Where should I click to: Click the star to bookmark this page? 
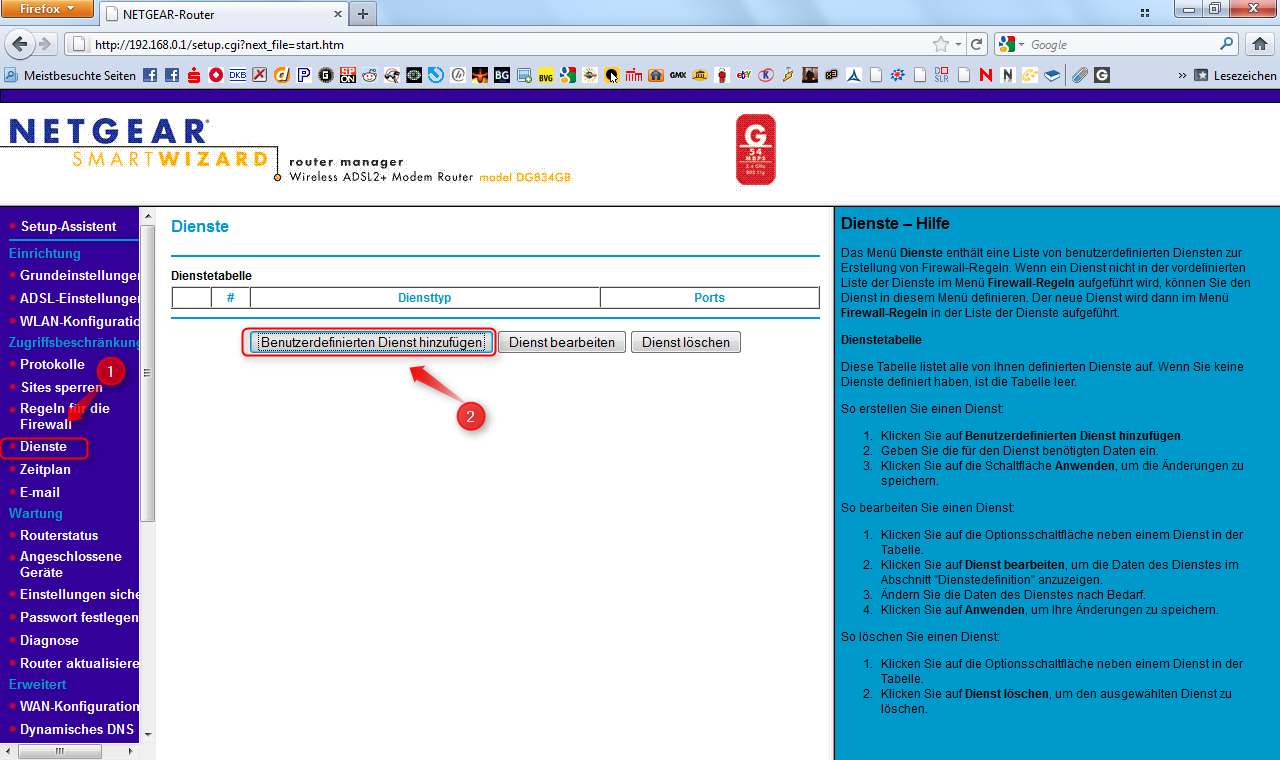[938, 44]
